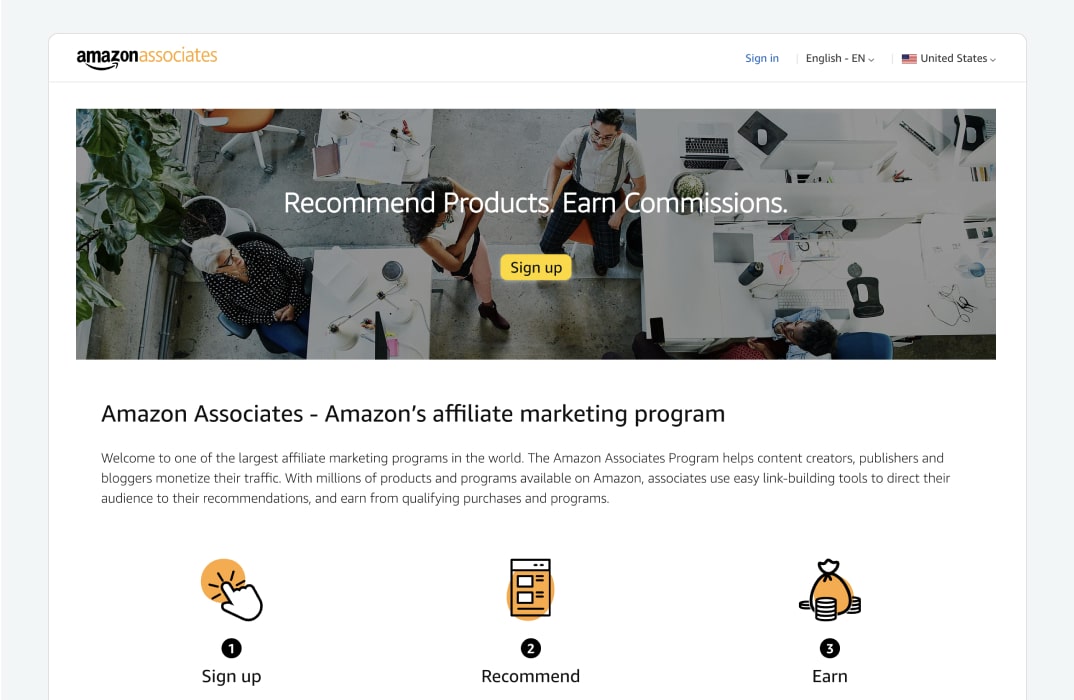This screenshot has height=700, width=1074.
Task: Click the chevron beside United States
Action: pyautogui.click(x=993, y=60)
